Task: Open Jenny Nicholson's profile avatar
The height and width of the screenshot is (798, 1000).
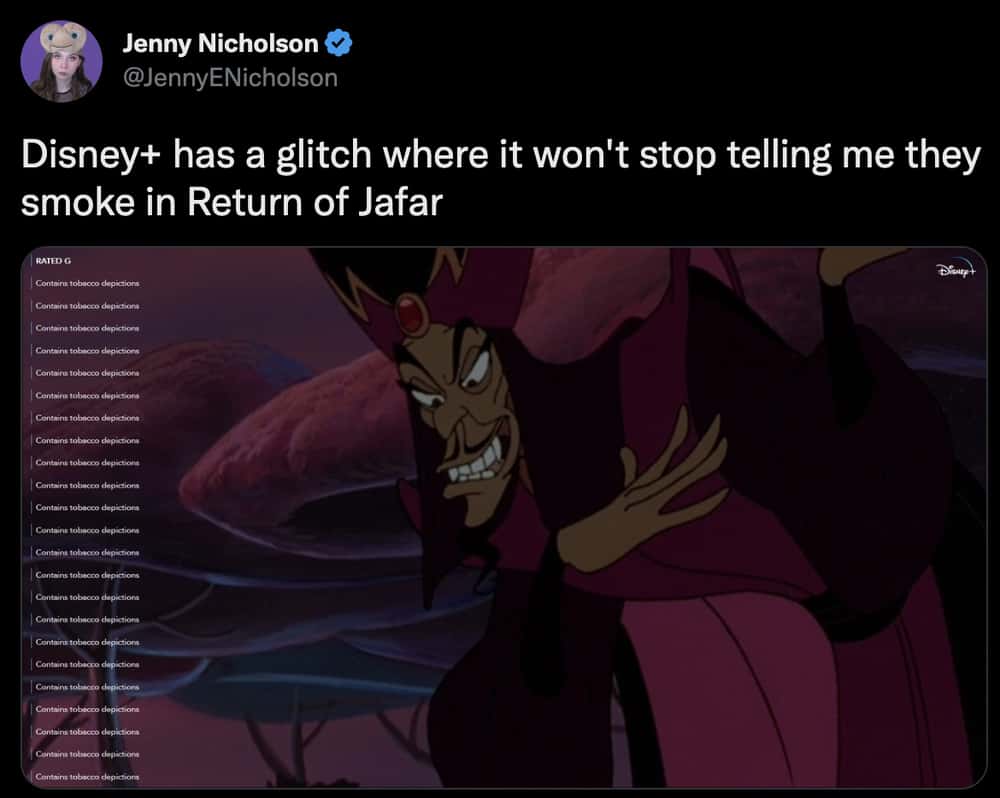Action: point(61,61)
